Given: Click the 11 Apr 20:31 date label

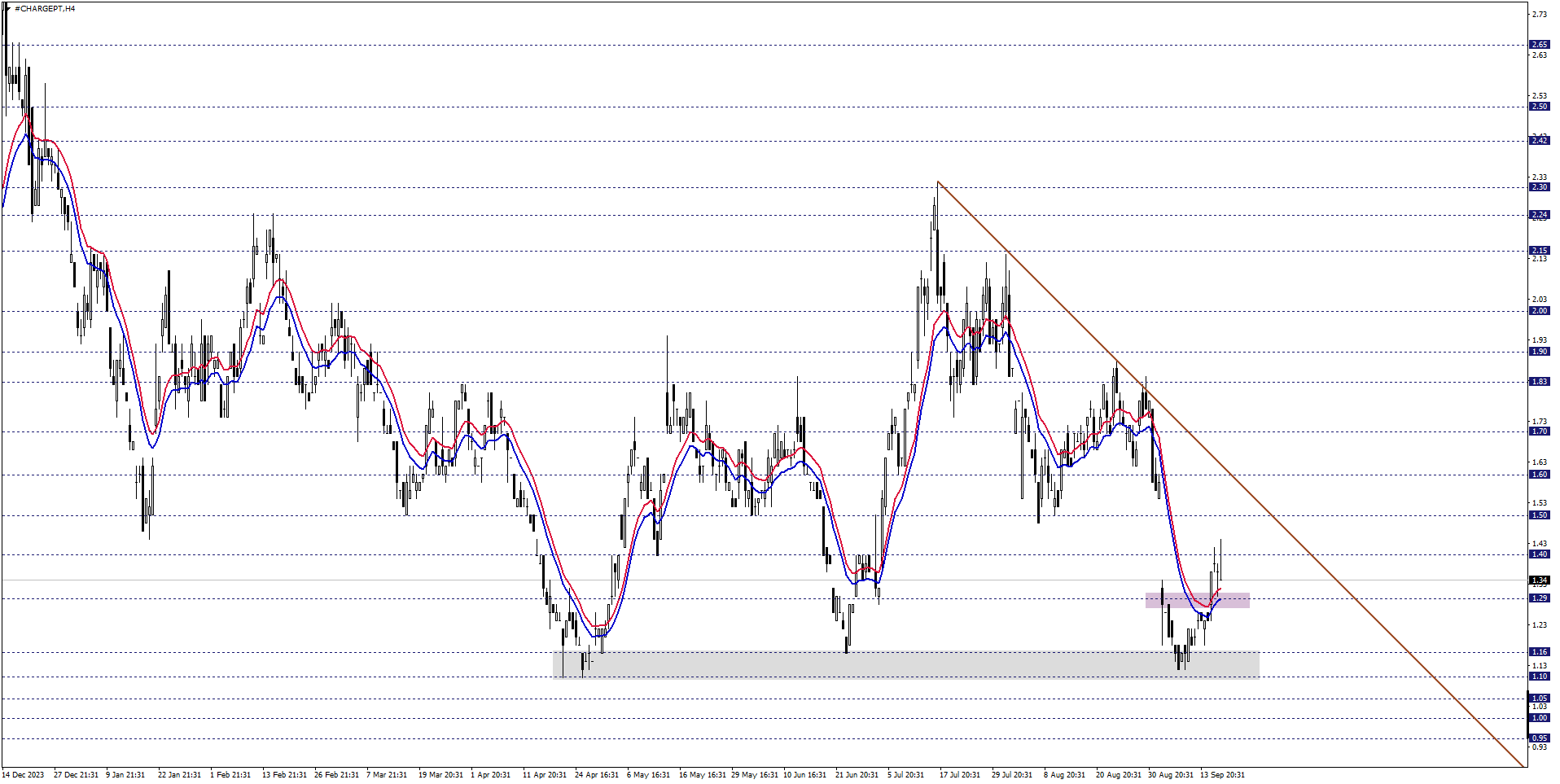Looking at the screenshot, I should [x=545, y=775].
